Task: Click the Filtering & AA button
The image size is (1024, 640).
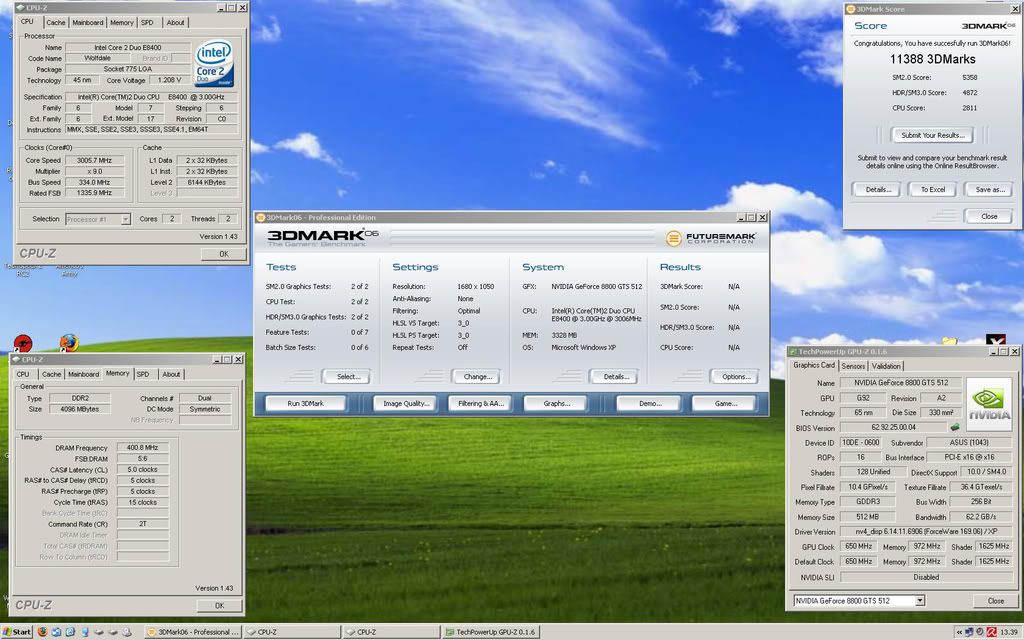Action: coord(480,404)
